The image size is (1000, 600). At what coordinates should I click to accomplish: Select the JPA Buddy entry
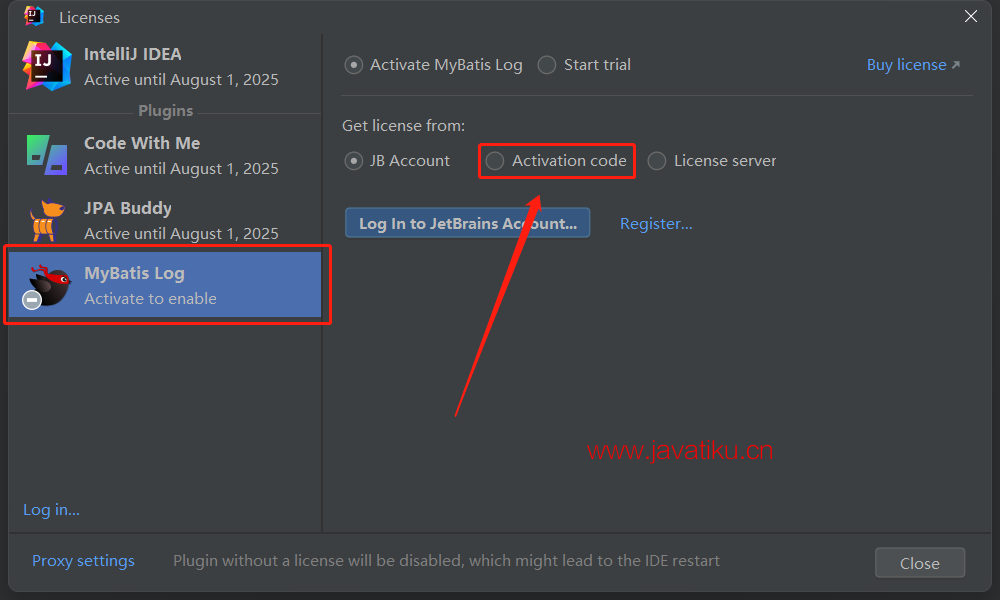pos(165,221)
